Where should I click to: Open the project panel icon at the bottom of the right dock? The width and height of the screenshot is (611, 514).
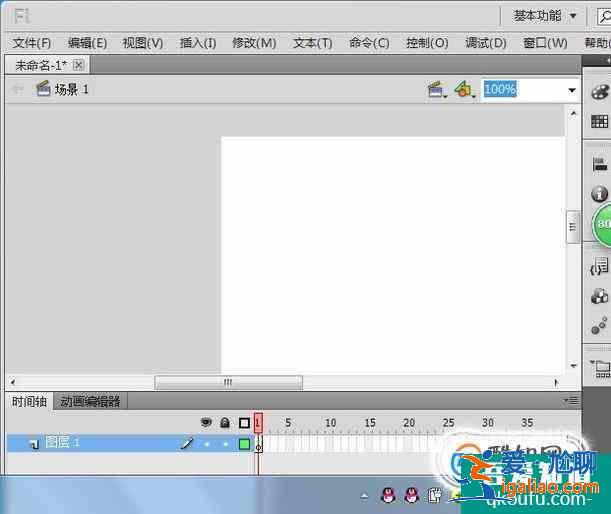tap(600, 369)
